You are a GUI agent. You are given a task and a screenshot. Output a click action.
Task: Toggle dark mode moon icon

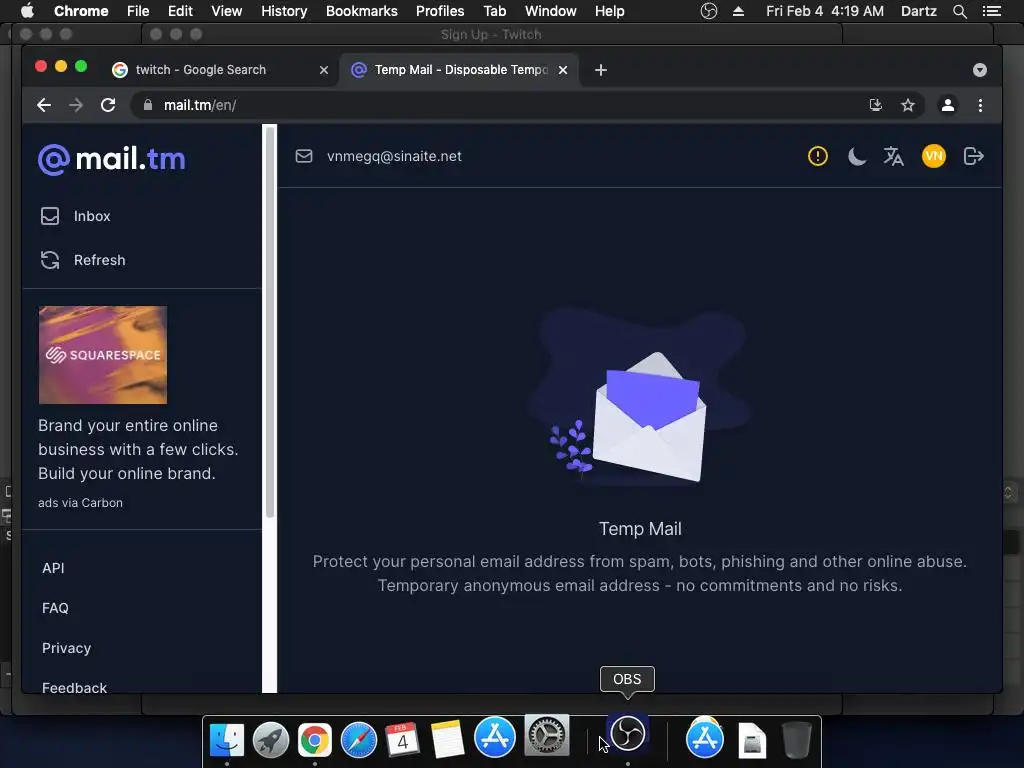(x=856, y=156)
